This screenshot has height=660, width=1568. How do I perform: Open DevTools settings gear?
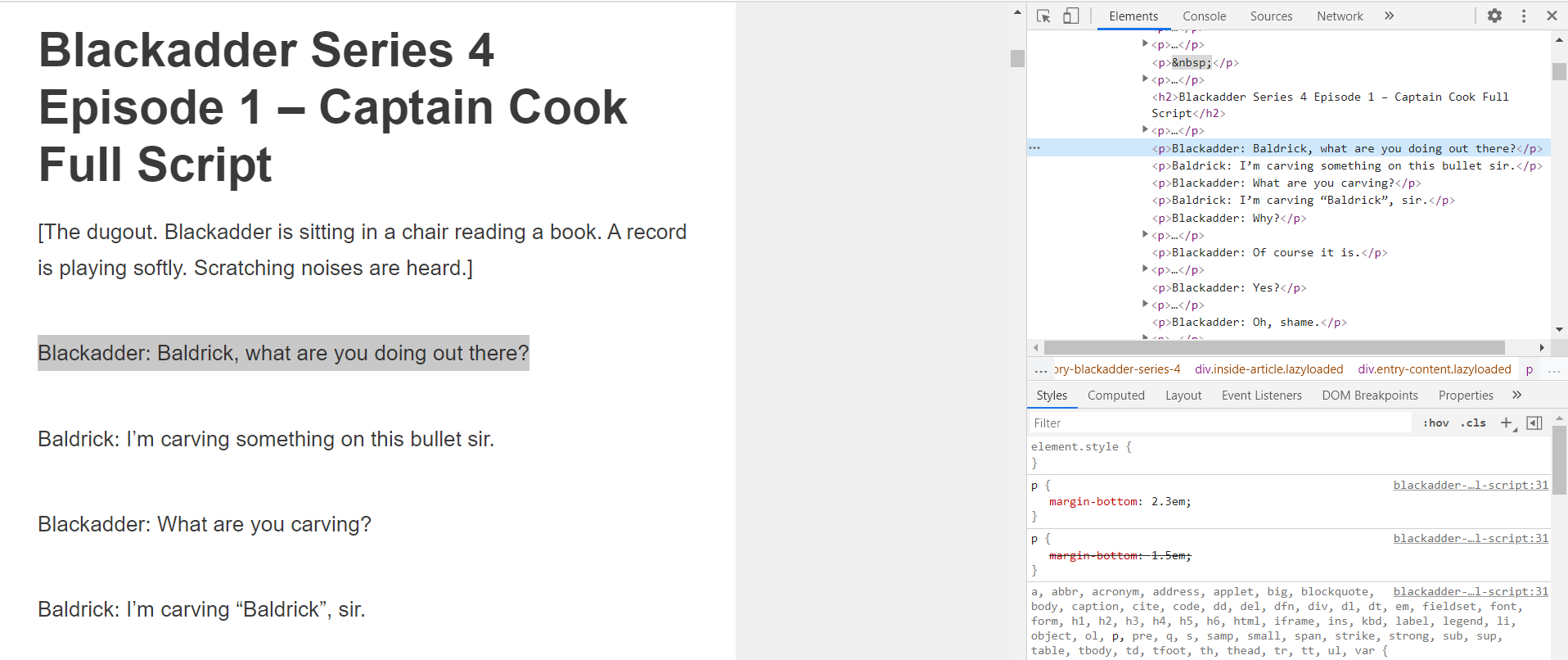click(x=1494, y=16)
